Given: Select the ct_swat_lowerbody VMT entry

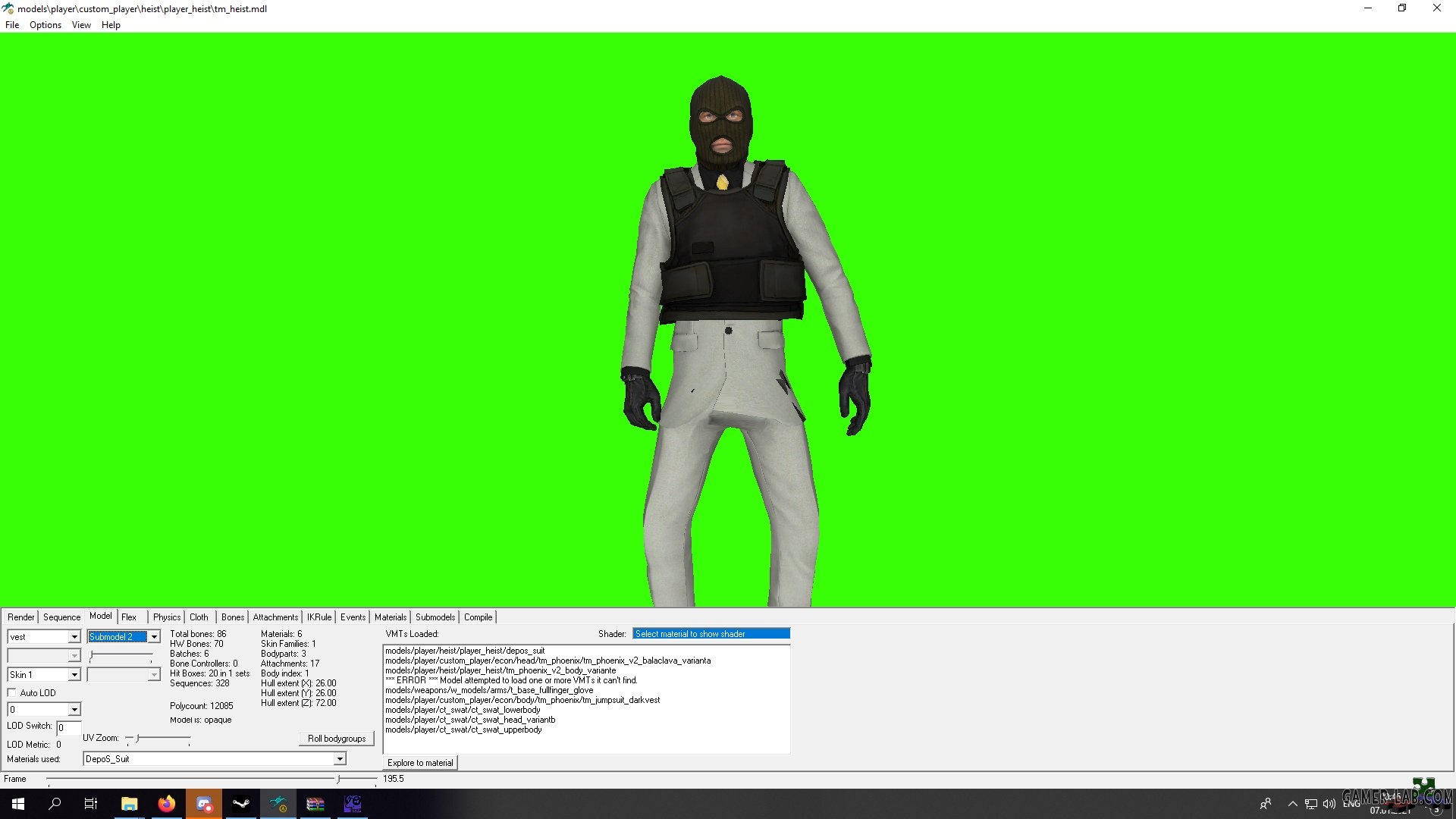Looking at the screenshot, I should [x=463, y=710].
